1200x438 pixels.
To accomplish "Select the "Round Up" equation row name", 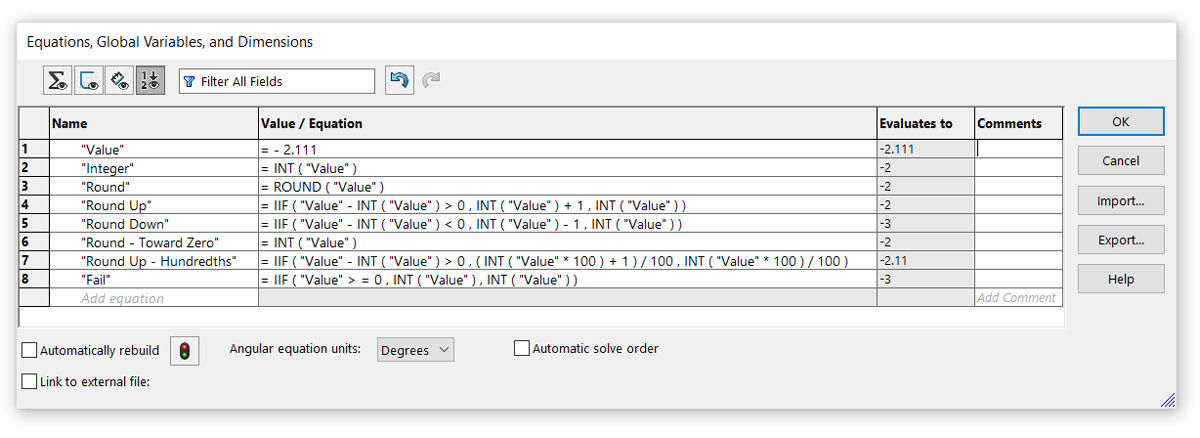I will [x=116, y=205].
